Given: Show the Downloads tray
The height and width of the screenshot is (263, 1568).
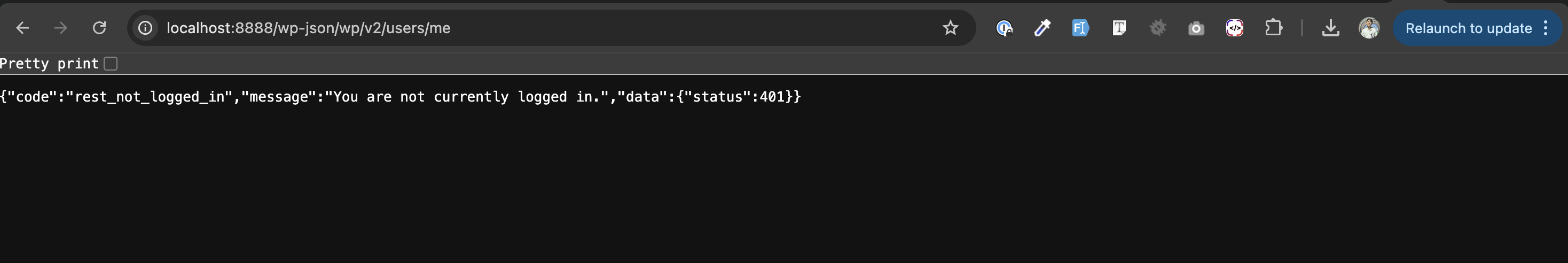Looking at the screenshot, I should pyautogui.click(x=1330, y=28).
